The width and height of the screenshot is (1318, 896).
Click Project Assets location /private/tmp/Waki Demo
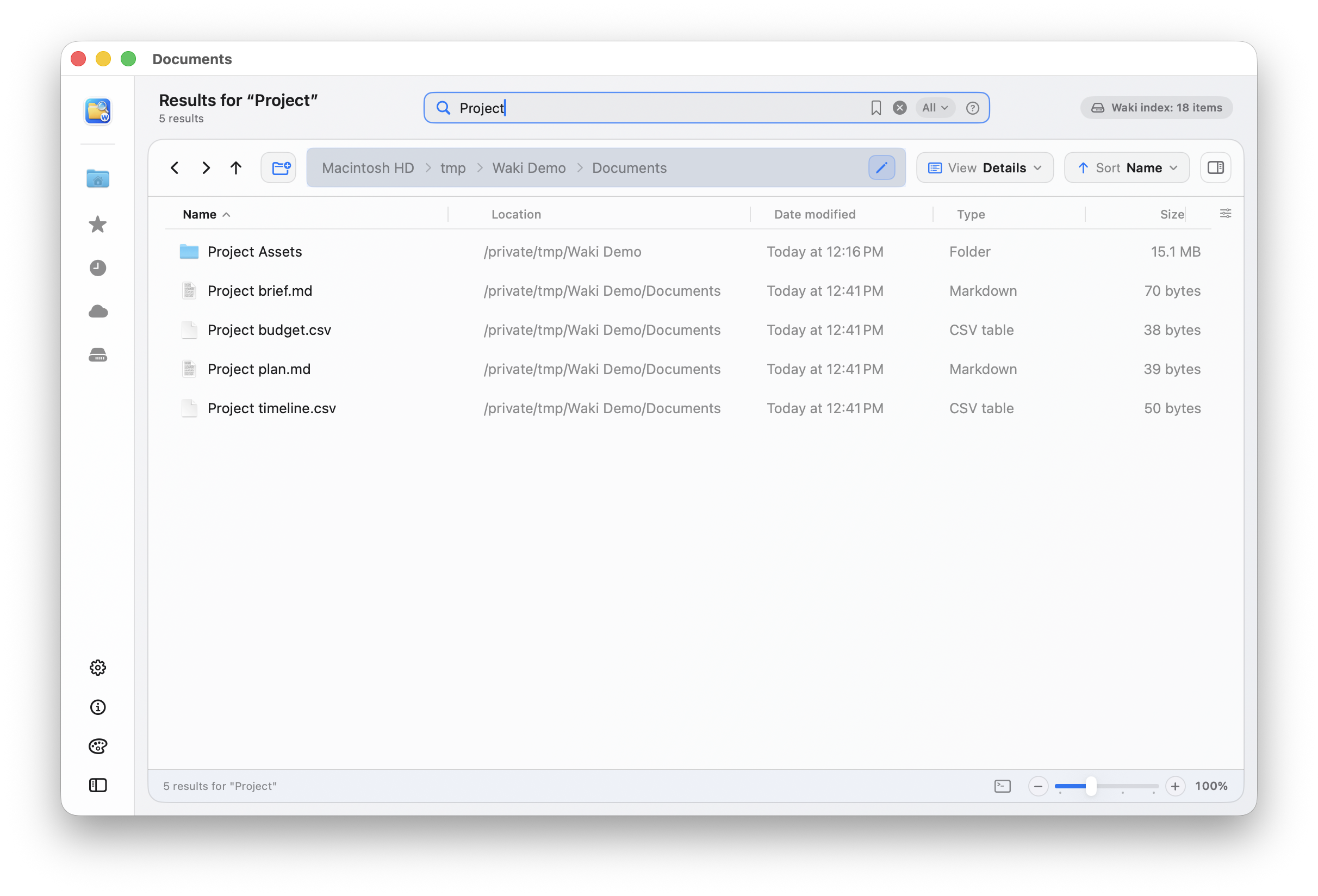point(562,252)
